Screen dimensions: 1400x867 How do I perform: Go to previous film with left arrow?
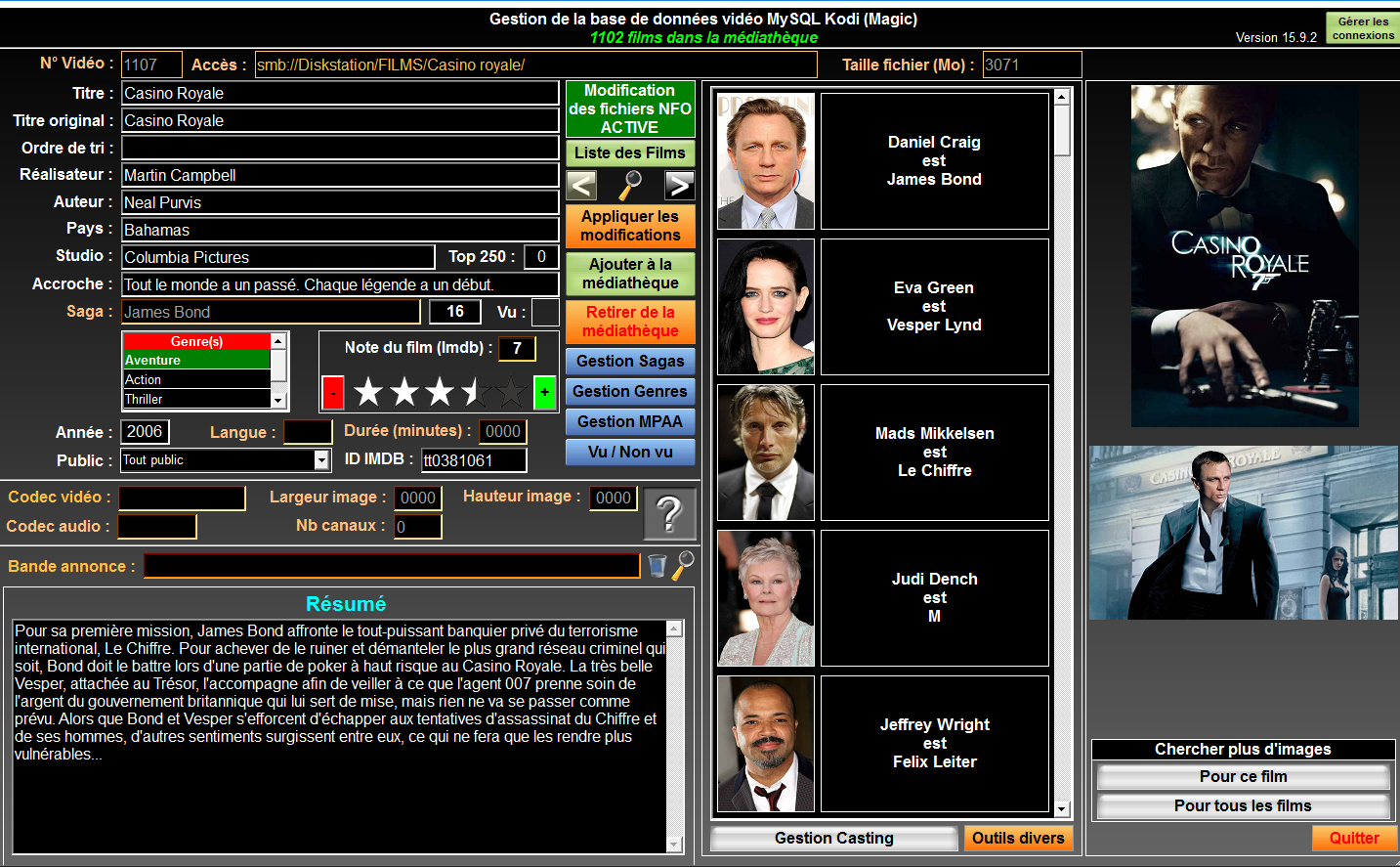[581, 185]
